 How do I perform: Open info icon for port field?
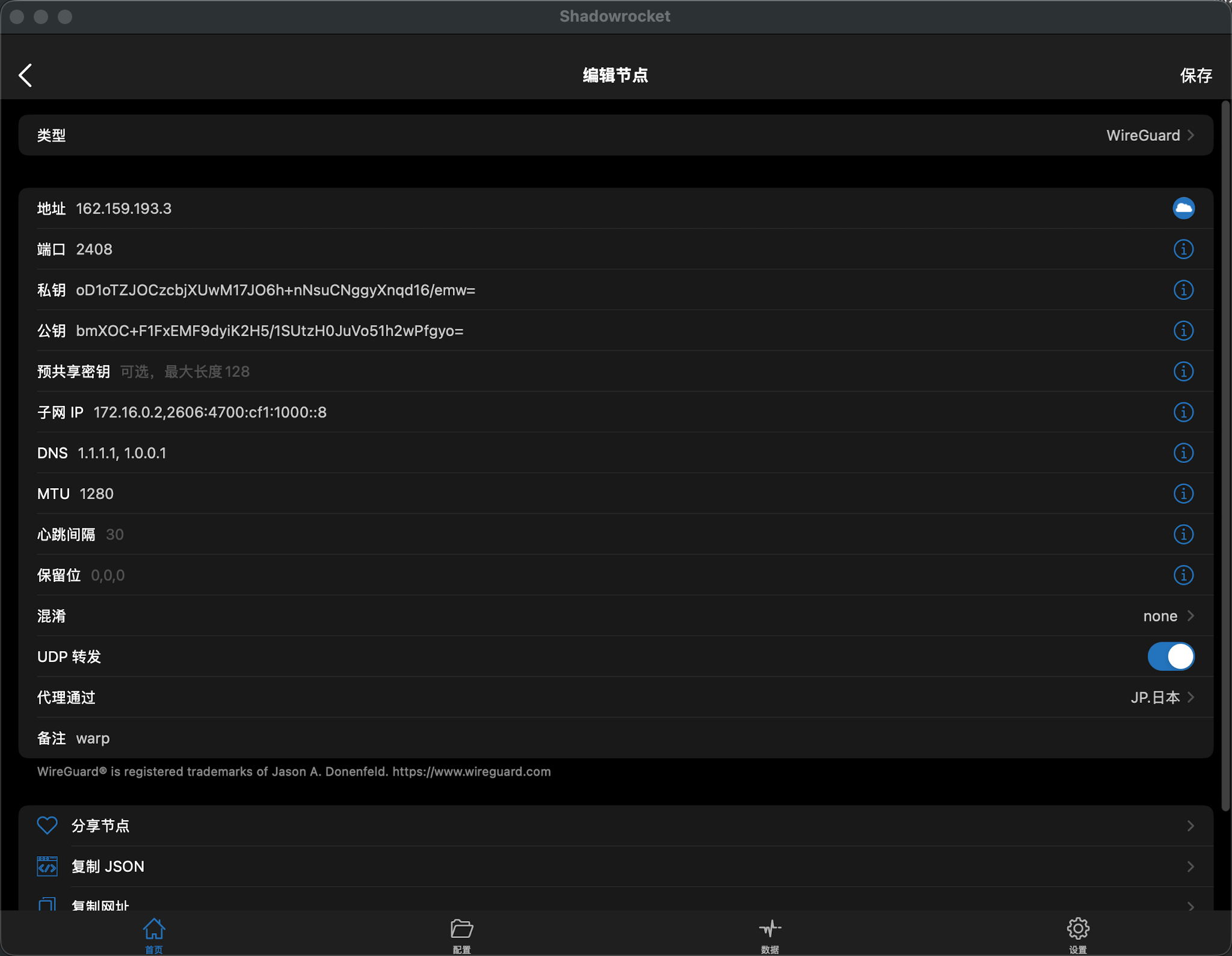pyautogui.click(x=1183, y=250)
